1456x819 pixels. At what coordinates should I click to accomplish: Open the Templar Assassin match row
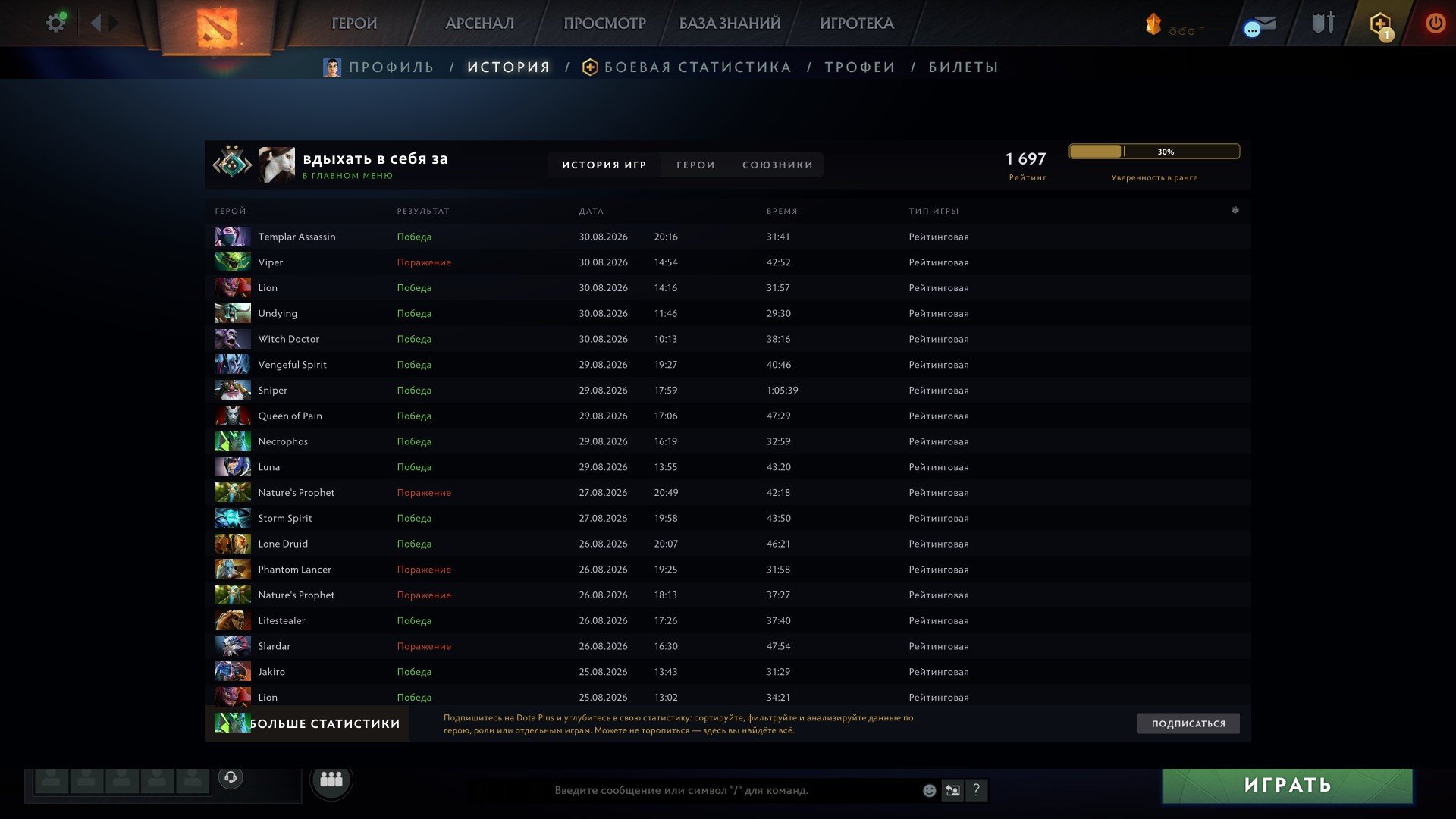tap(727, 237)
